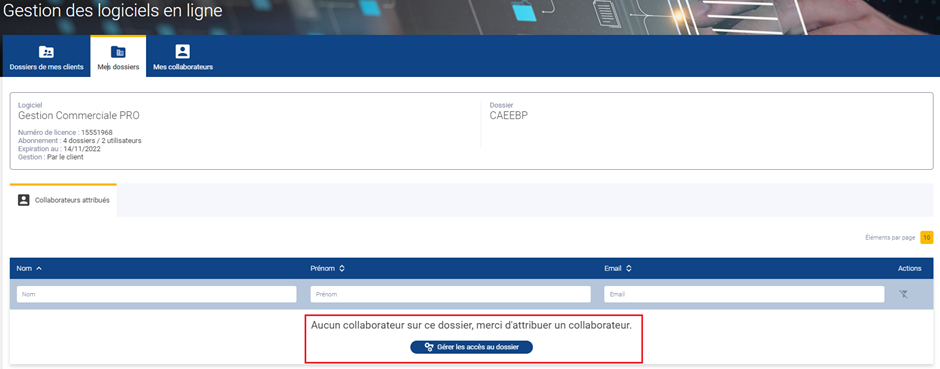940x369 pixels.
Task: Click the person icon beside Collaborateurs attribués
Action: point(23,200)
